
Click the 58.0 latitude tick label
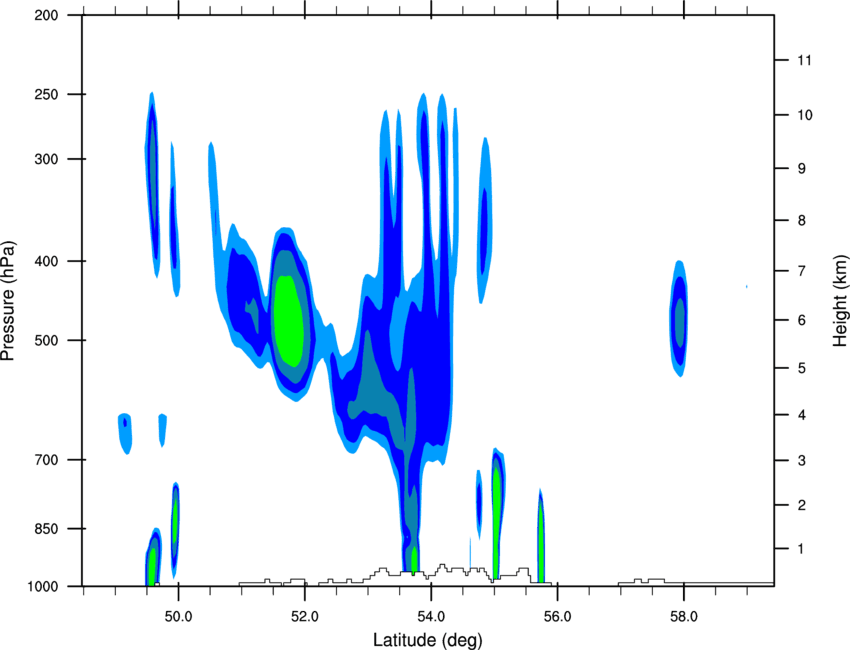[684, 617]
